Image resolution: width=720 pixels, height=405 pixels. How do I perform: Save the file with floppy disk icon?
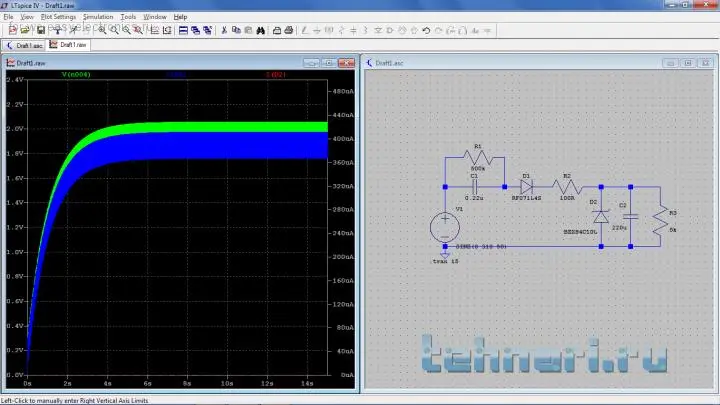41,30
